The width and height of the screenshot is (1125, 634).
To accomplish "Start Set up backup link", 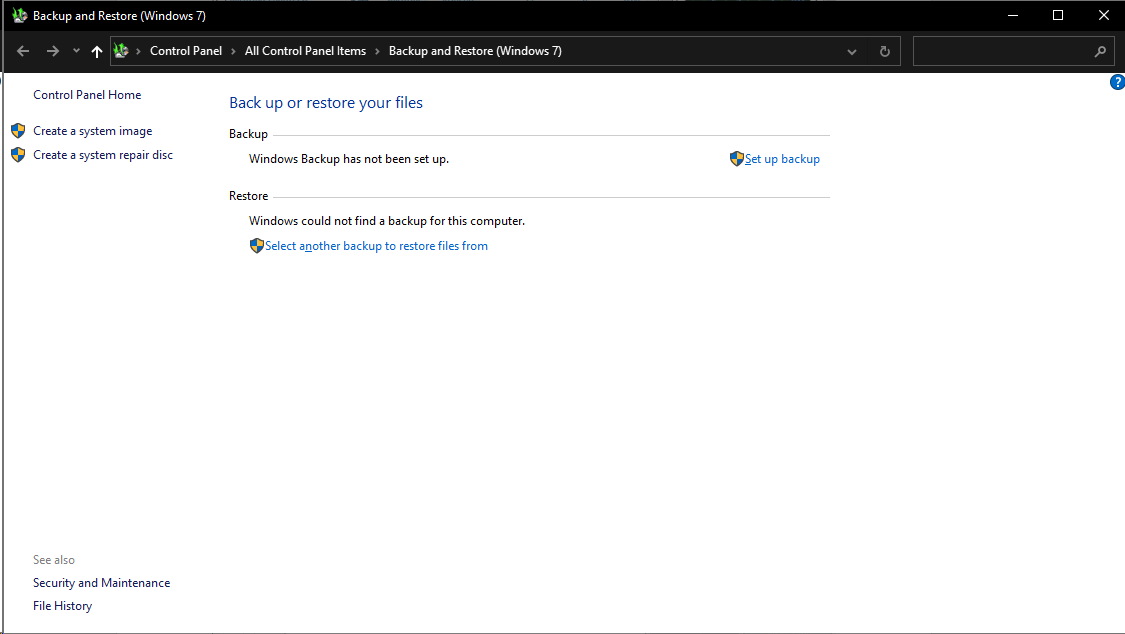I will click(782, 159).
